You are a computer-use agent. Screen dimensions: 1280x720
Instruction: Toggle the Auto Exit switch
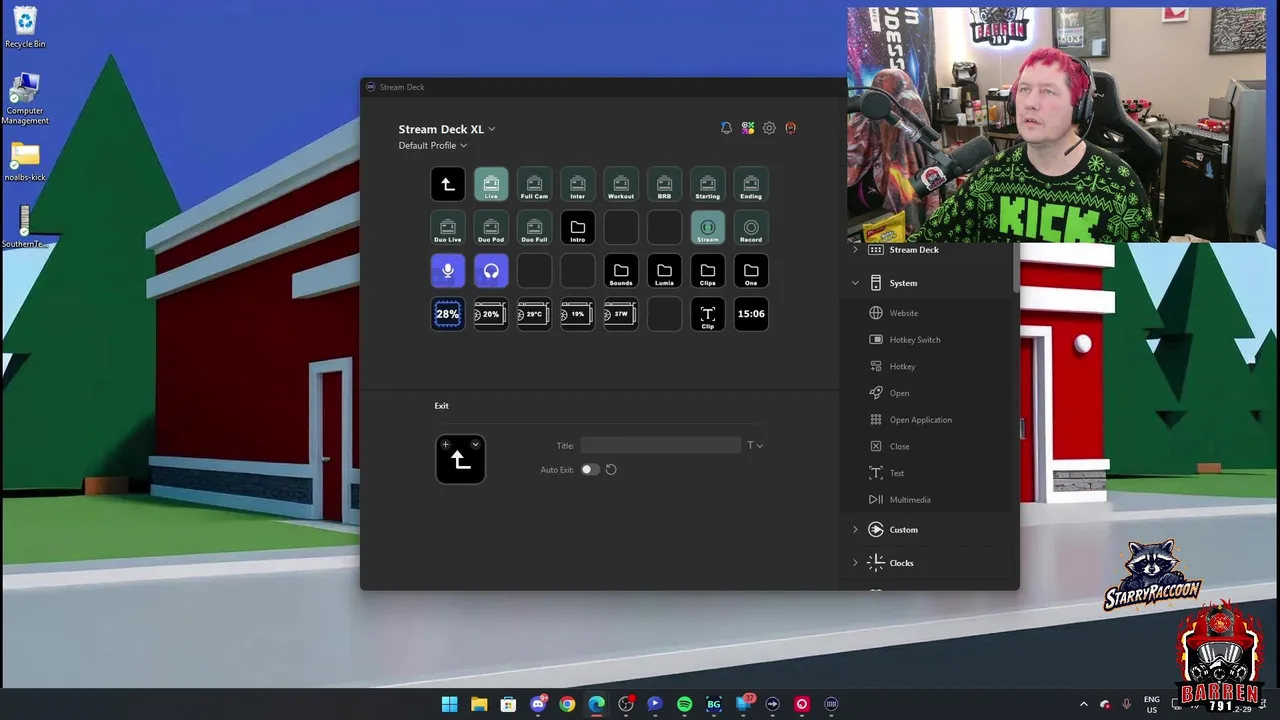590,469
